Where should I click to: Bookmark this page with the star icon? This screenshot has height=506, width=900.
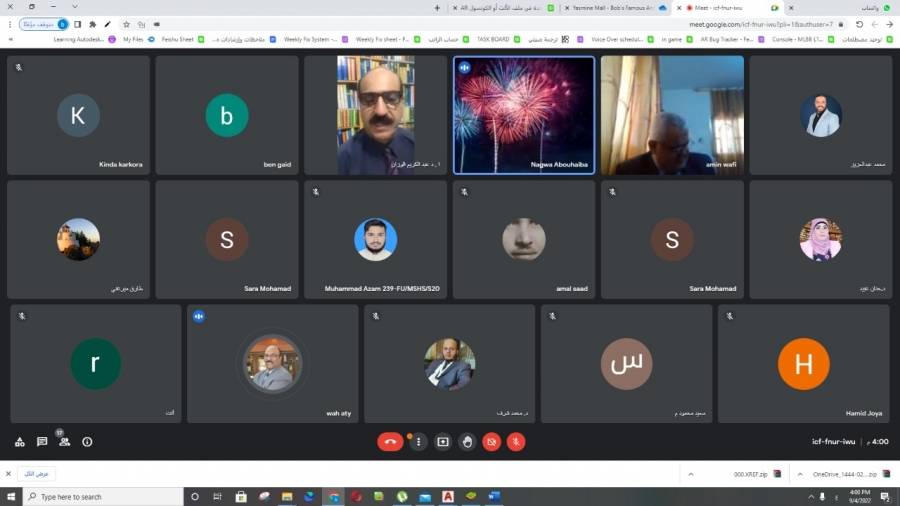pyautogui.click(x=126, y=24)
